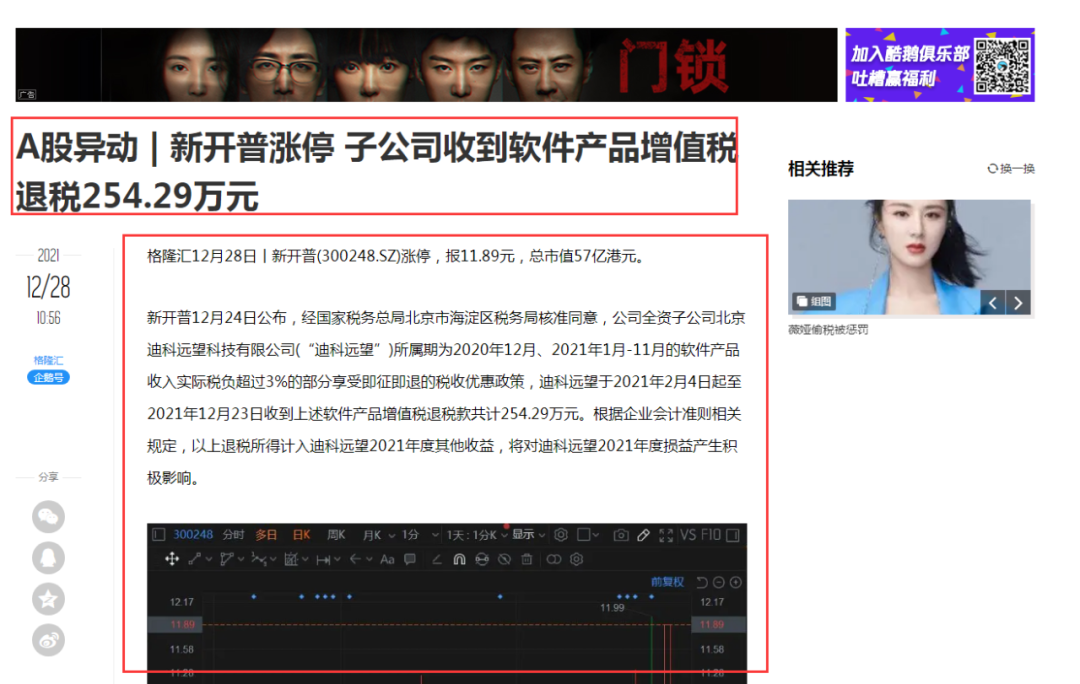Screen dimensions: 1080x684
Task: Zoom out chart with minus circle
Action: click(x=718, y=583)
